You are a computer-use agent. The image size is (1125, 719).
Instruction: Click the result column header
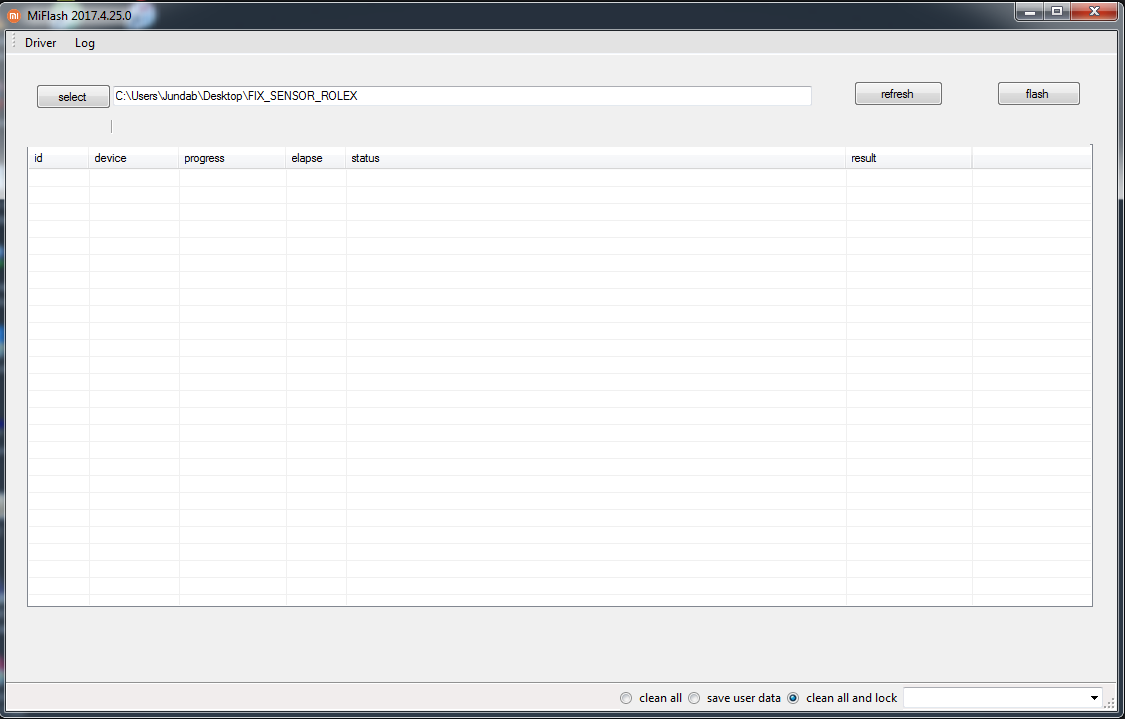coord(909,159)
